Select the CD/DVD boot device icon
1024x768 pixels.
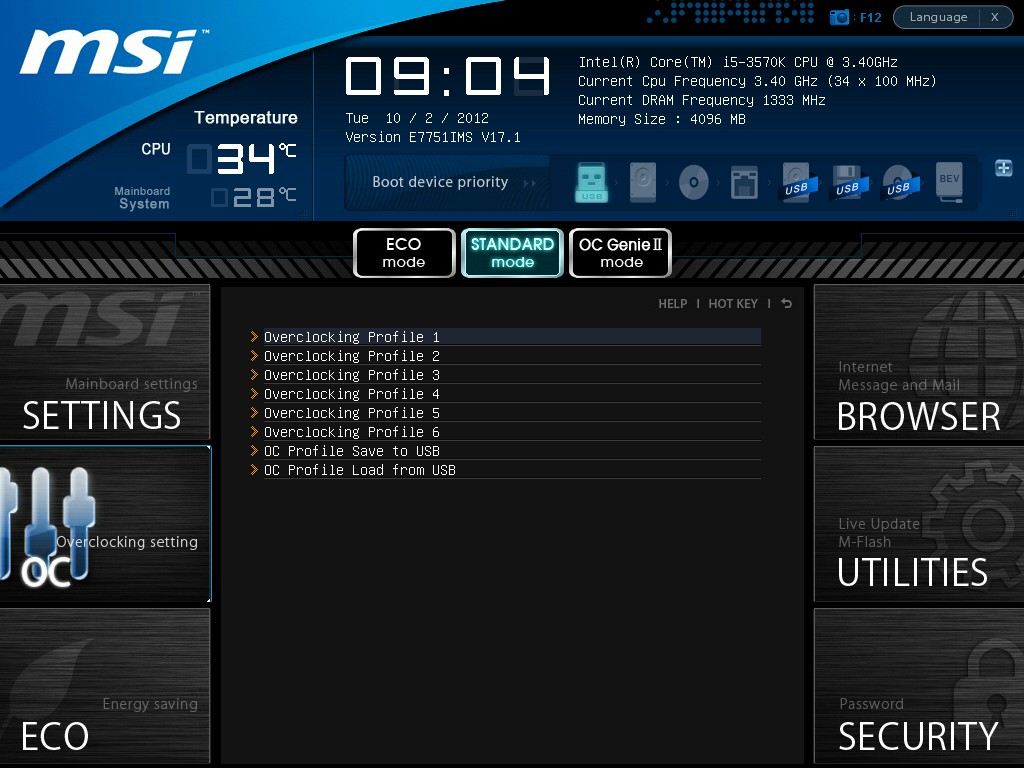(x=694, y=182)
